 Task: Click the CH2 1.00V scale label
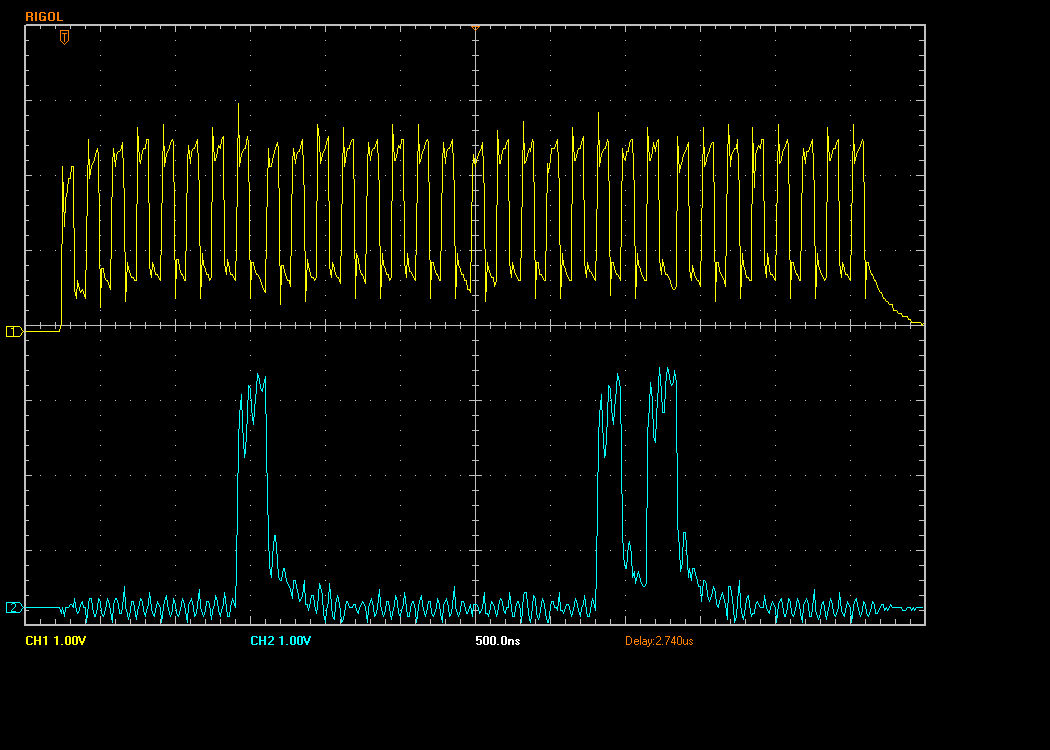281,641
